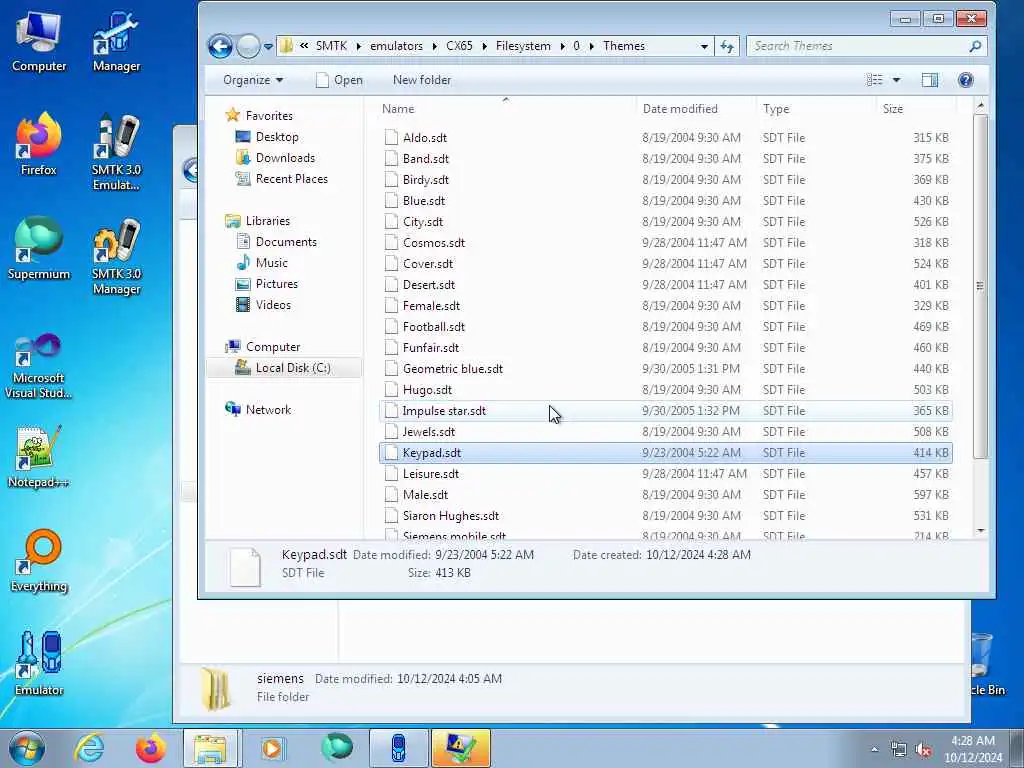
Task: Open Recent Places in navigation pane
Action: coord(291,179)
